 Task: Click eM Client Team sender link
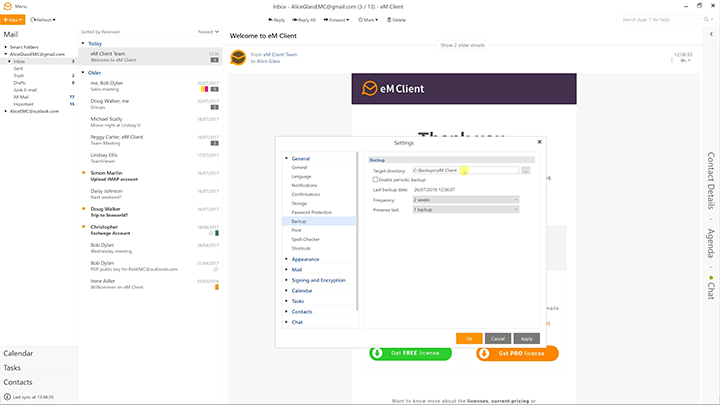click(x=280, y=54)
